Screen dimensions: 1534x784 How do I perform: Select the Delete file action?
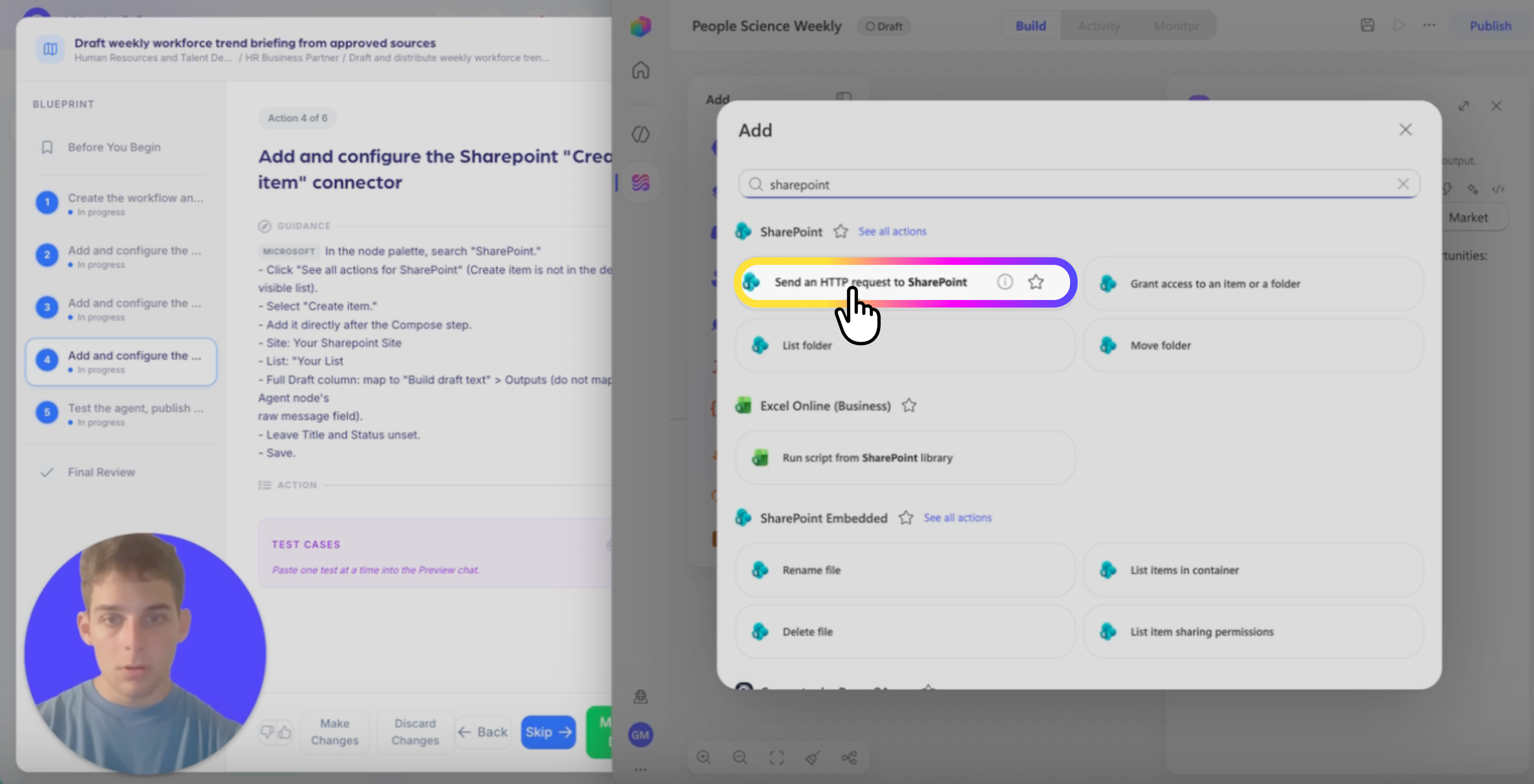tap(905, 632)
